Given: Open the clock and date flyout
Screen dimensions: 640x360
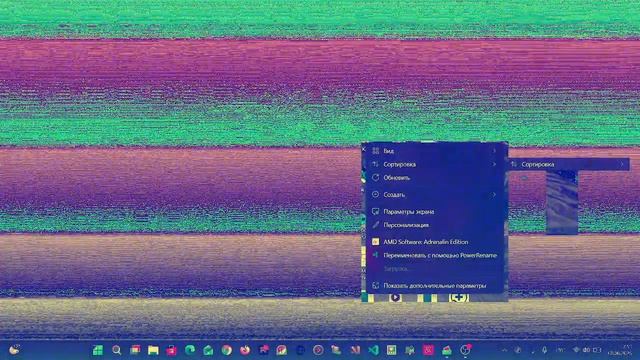Looking at the screenshot, I should click(620, 350).
